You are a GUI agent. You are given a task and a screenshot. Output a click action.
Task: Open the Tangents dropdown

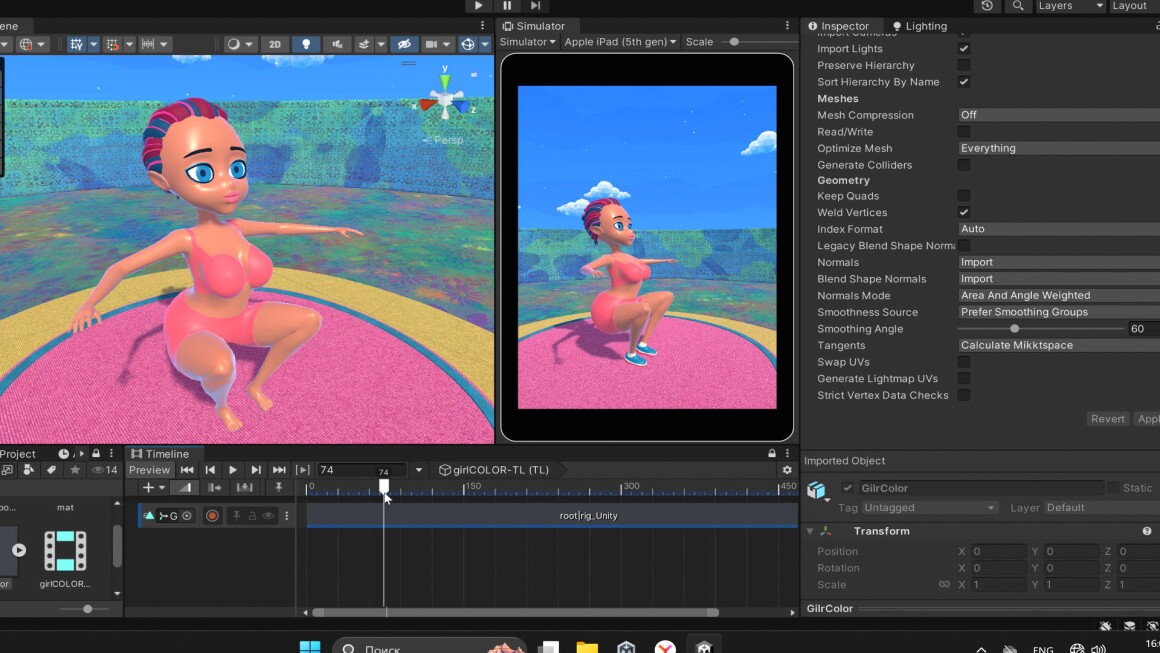(1059, 345)
